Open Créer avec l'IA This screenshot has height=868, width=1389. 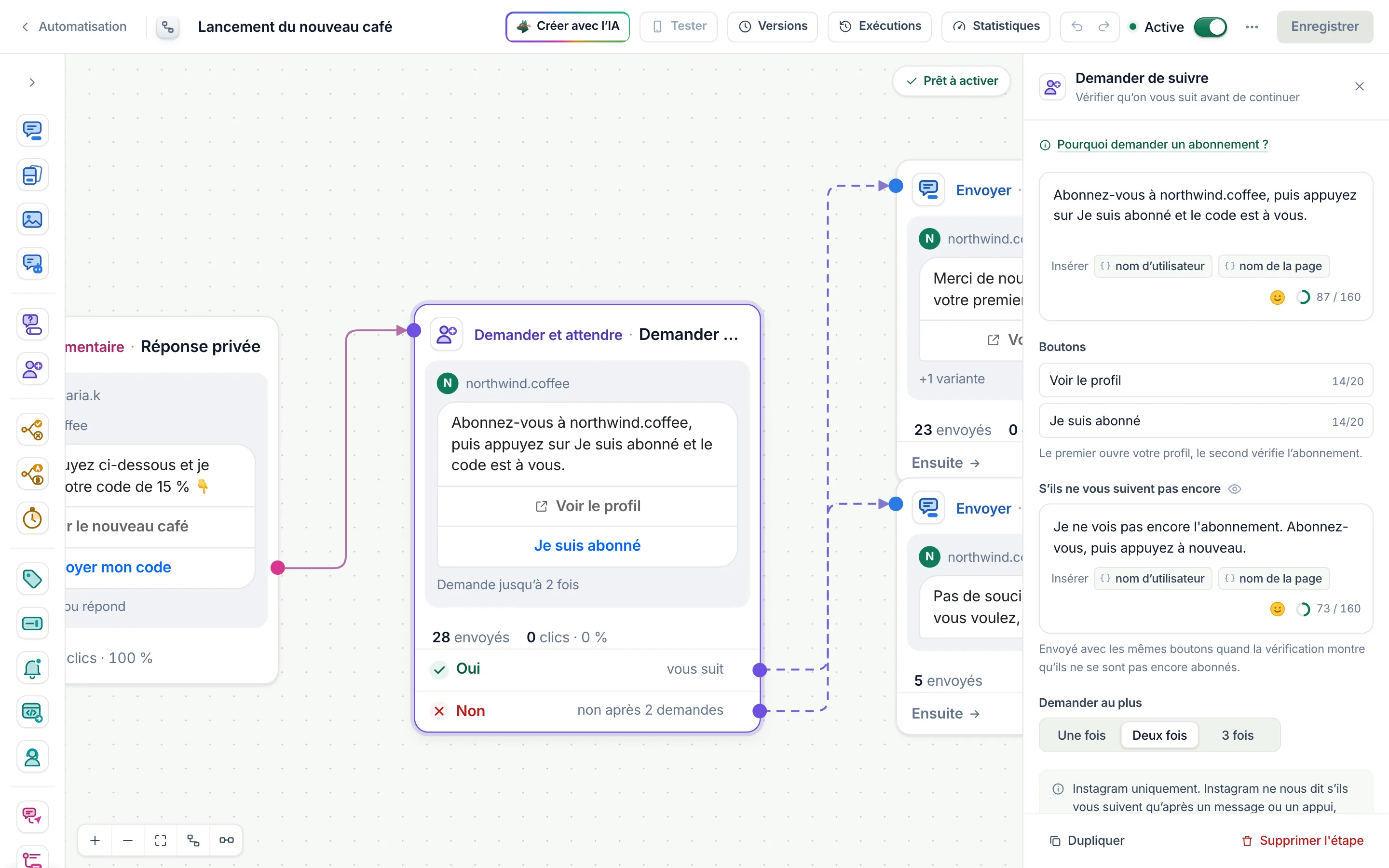click(x=568, y=27)
